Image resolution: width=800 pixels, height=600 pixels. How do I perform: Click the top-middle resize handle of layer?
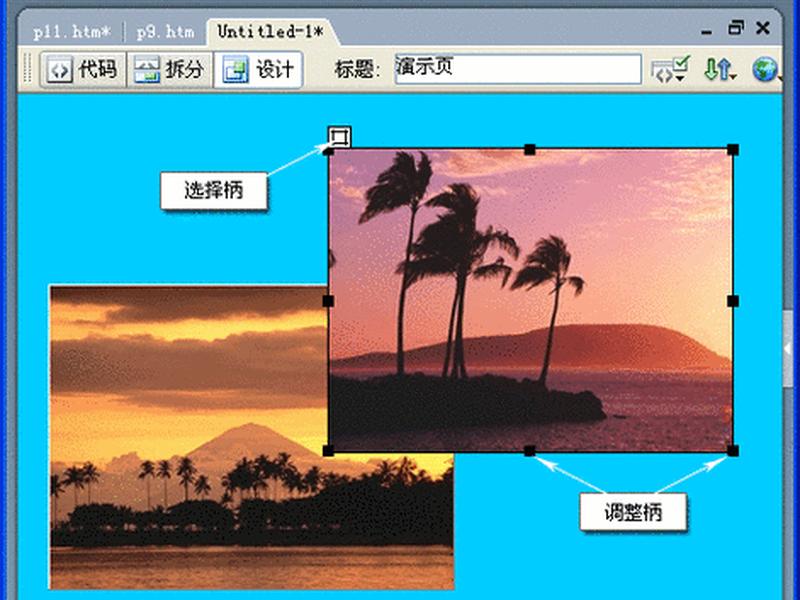(530, 149)
